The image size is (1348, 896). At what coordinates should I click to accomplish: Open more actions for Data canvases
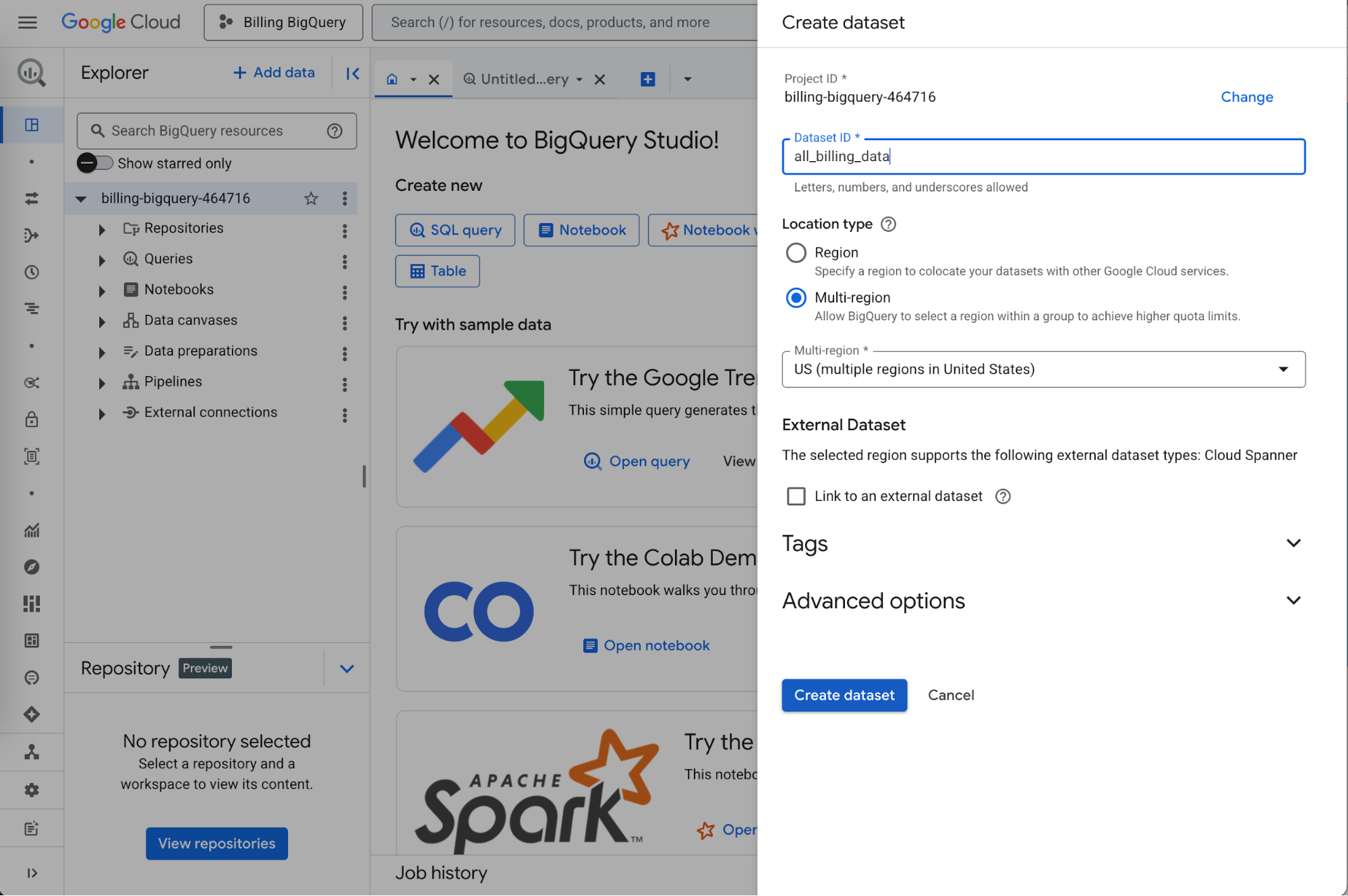point(345,323)
